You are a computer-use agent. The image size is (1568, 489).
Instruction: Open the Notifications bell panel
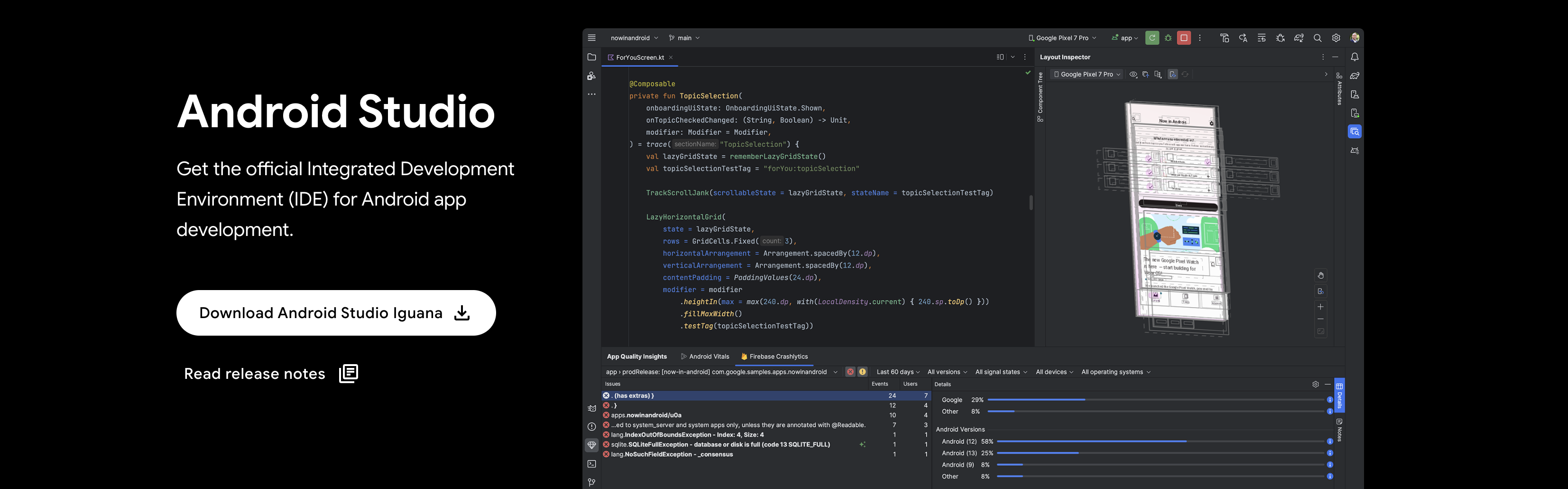click(1355, 57)
